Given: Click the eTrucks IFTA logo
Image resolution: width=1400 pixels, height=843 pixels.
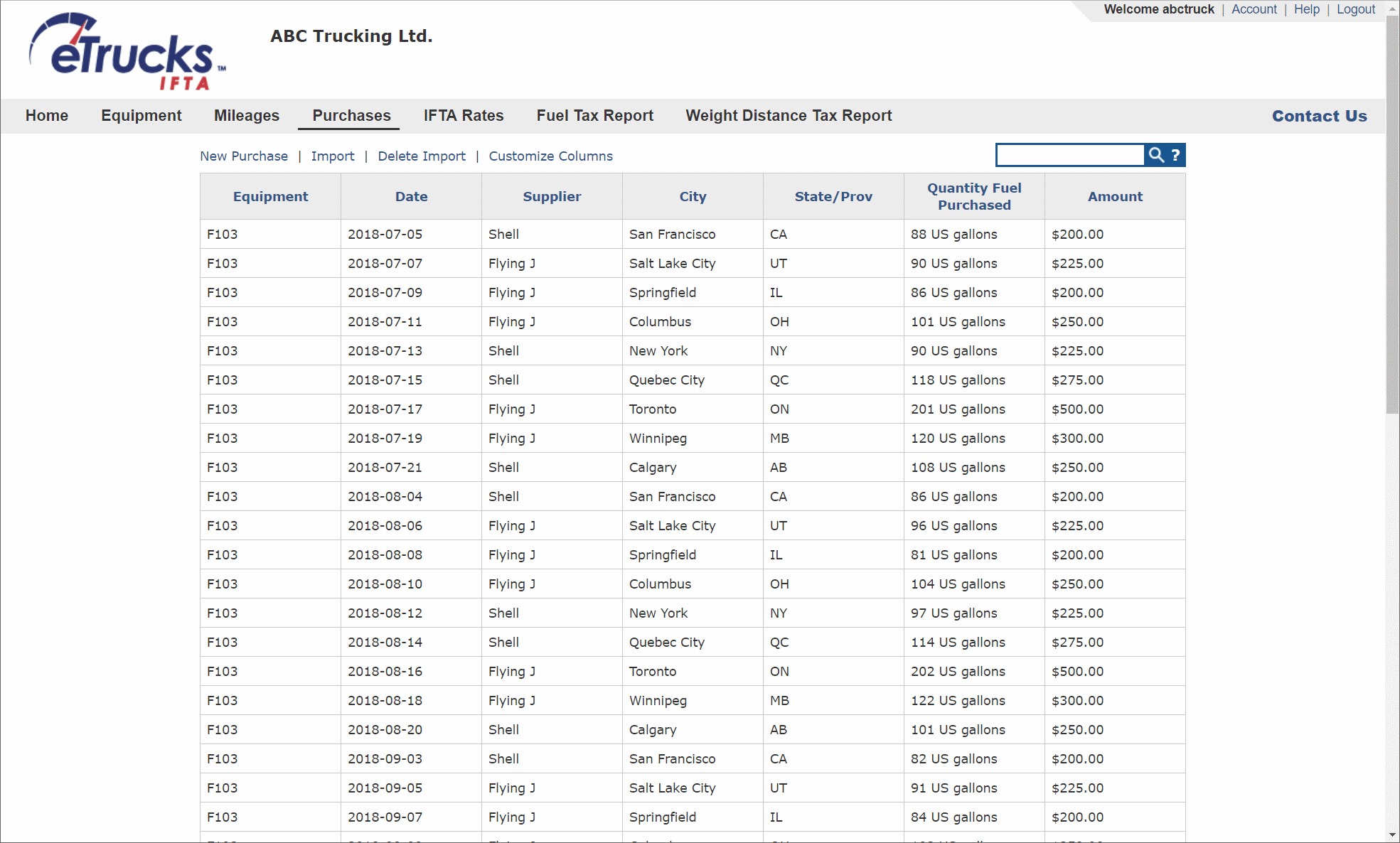Looking at the screenshot, I should pos(127,52).
